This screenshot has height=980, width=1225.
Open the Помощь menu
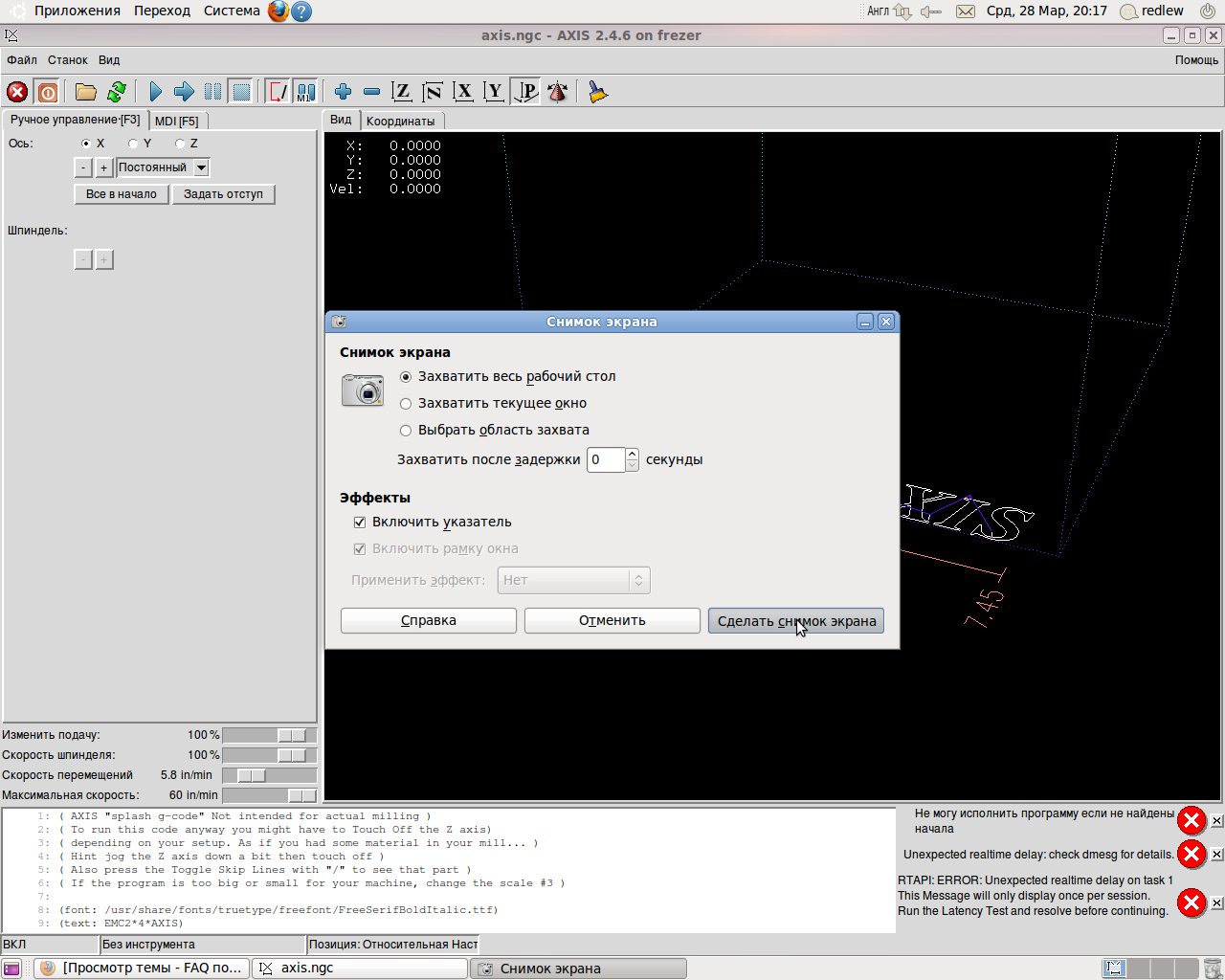(1196, 60)
